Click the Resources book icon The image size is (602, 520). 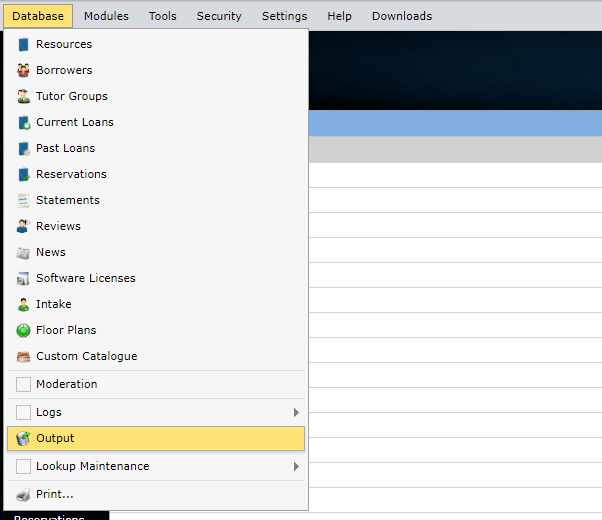(x=23, y=45)
